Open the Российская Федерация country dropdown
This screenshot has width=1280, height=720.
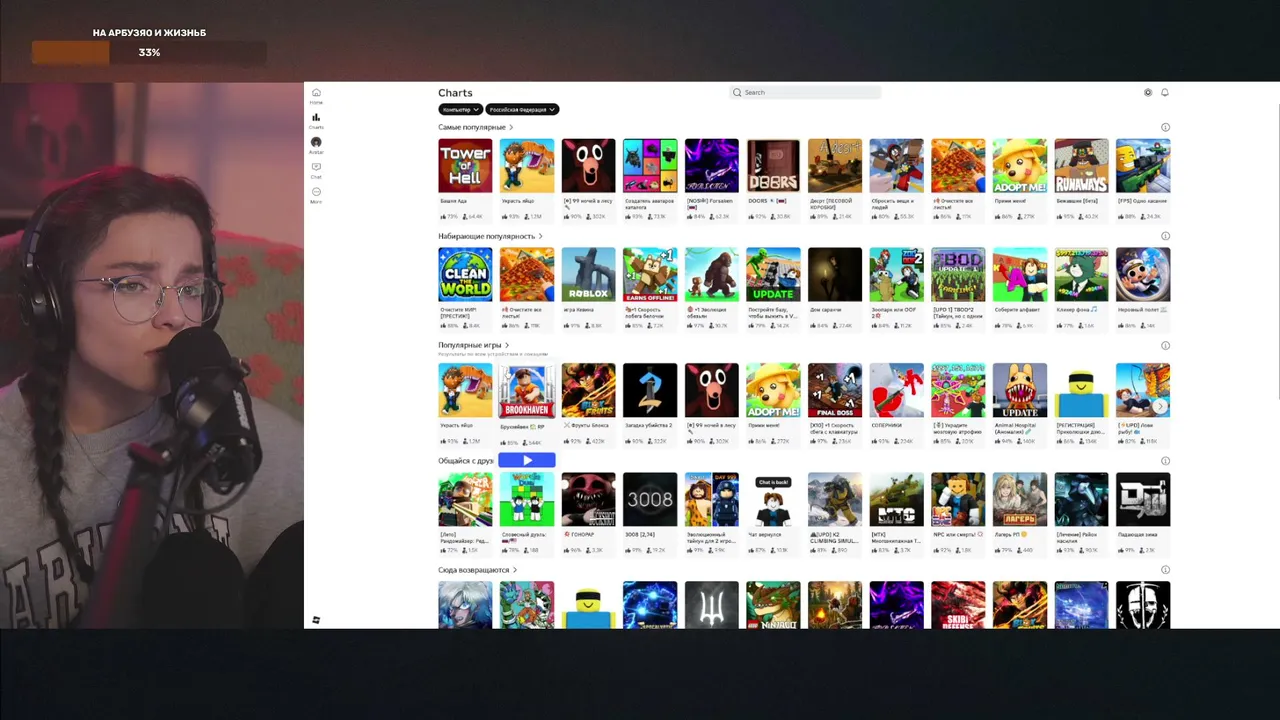(522, 109)
